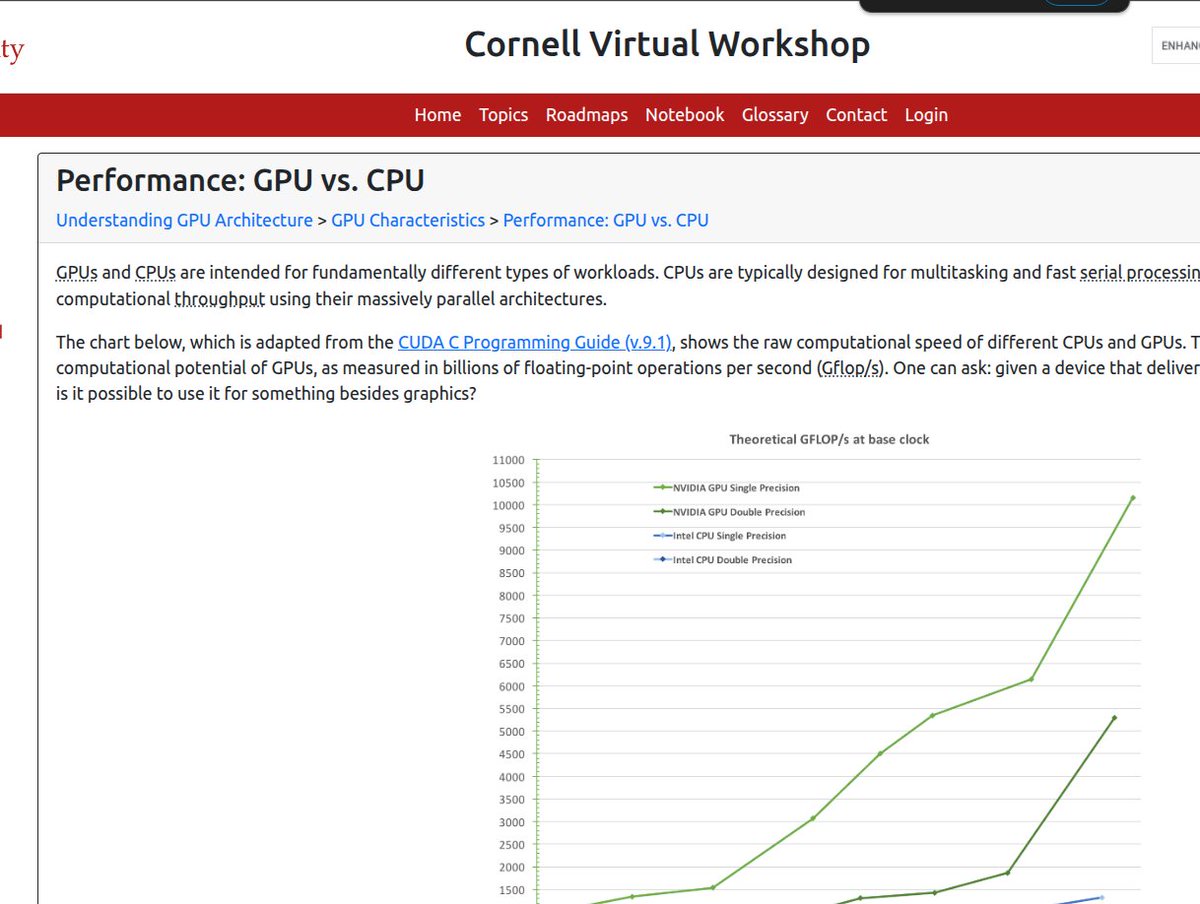Open the Roadmaps menu item
The height and width of the screenshot is (904, 1200).
587,115
